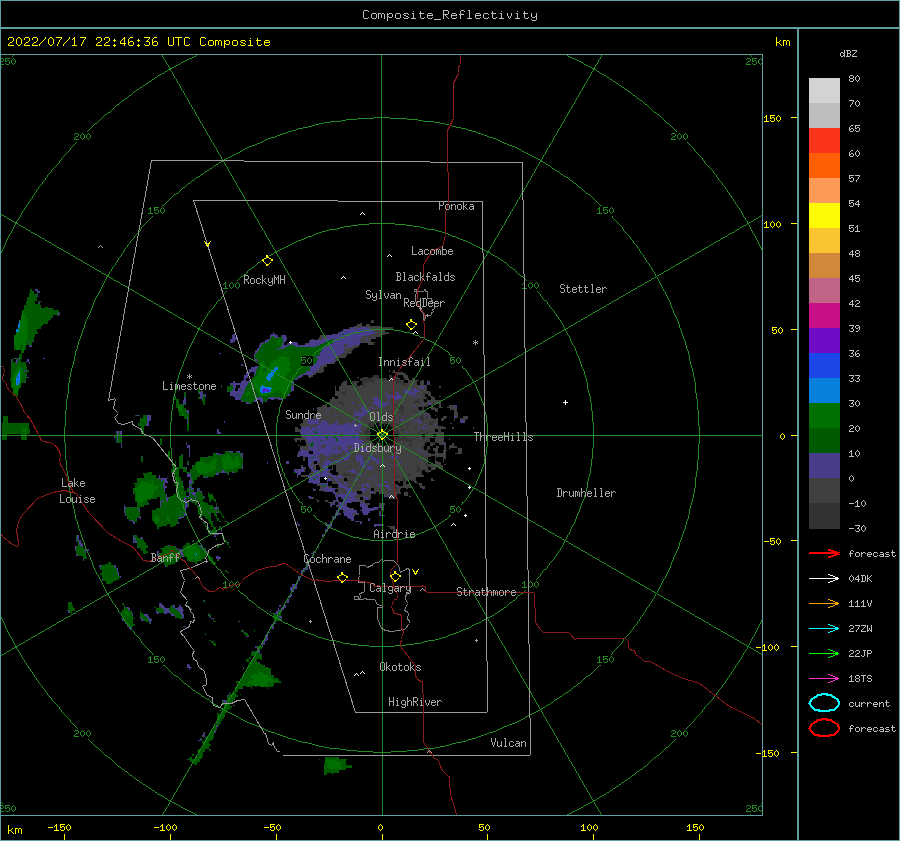This screenshot has height=841, width=900.
Task: Click the yellow diamond marker near Cochrane
Action: pyautogui.click(x=342, y=577)
